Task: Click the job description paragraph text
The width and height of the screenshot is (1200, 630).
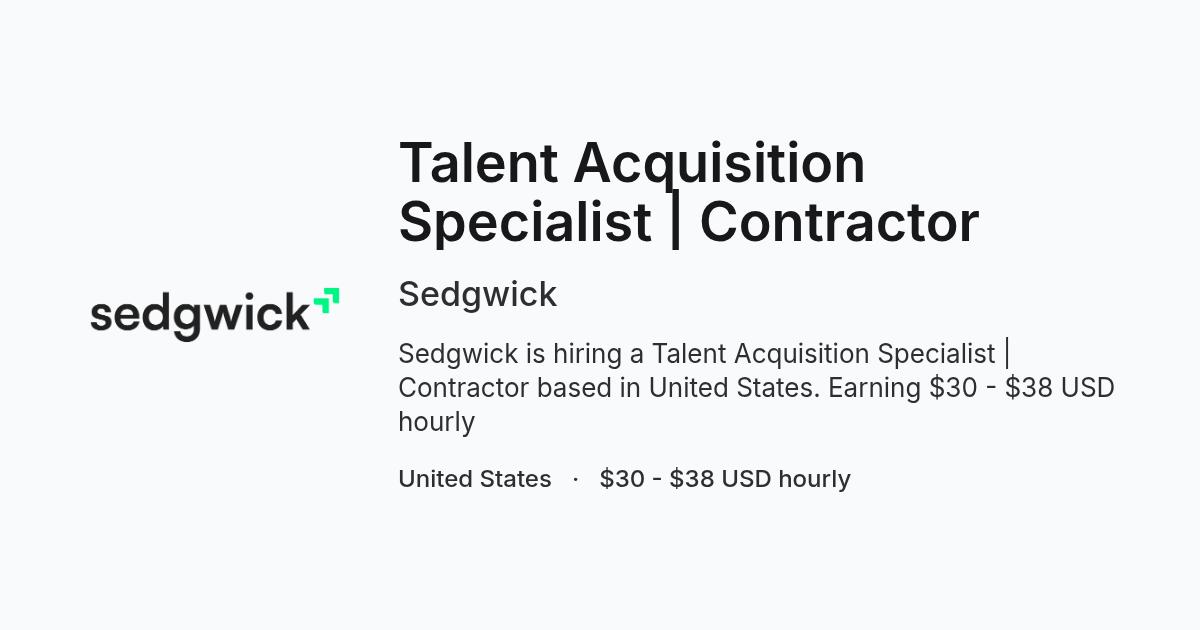Action: [756, 387]
